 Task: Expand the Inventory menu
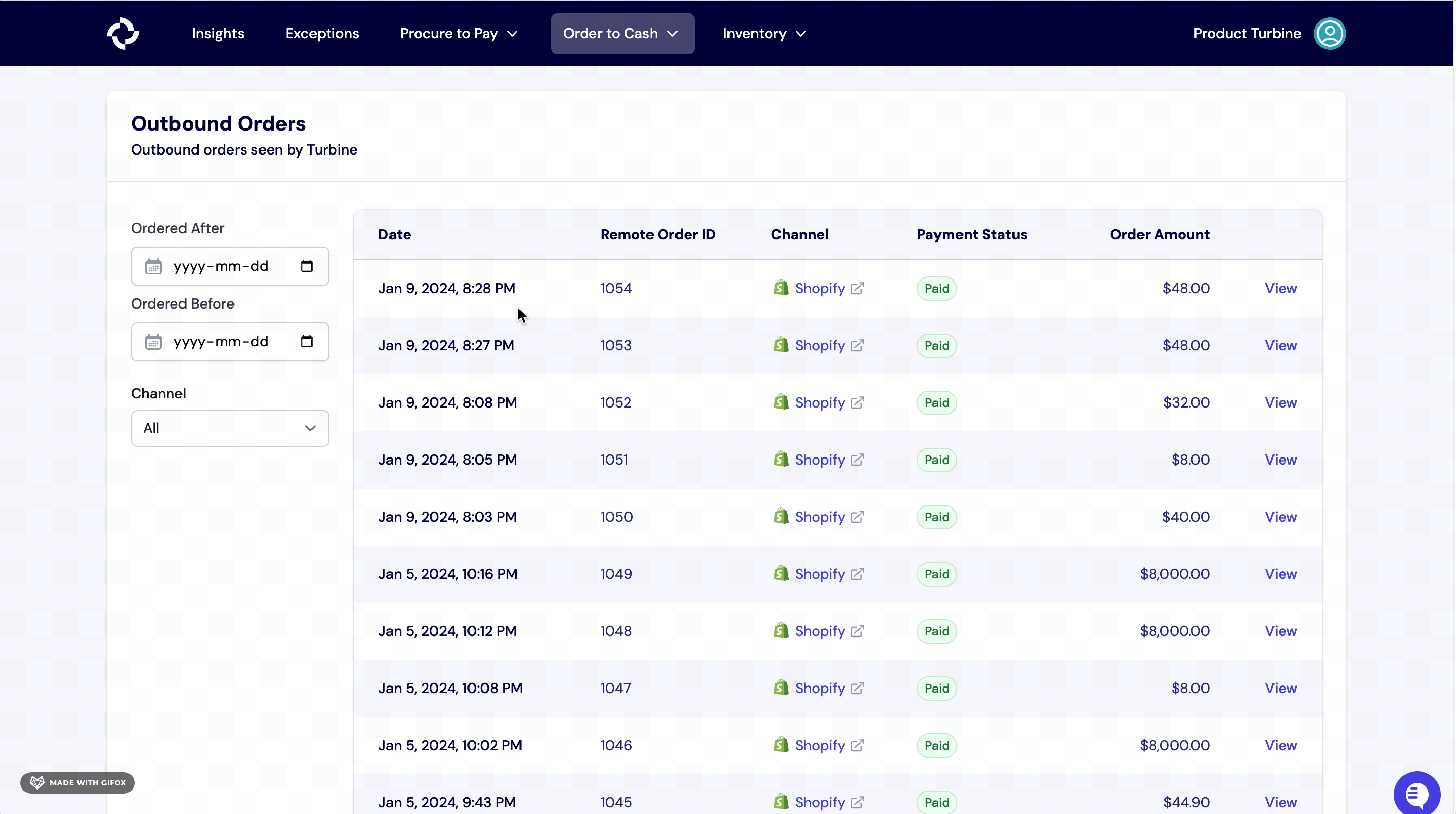point(764,33)
